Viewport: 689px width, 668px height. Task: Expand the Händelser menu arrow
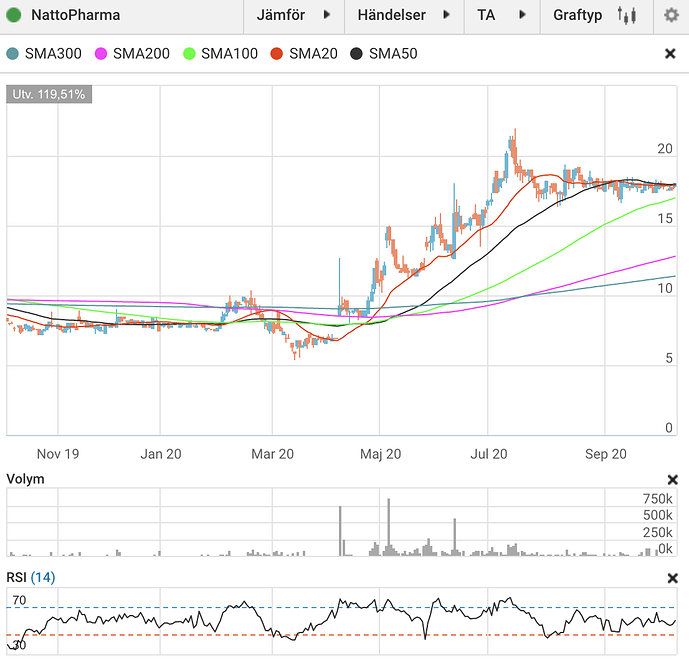coord(446,15)
